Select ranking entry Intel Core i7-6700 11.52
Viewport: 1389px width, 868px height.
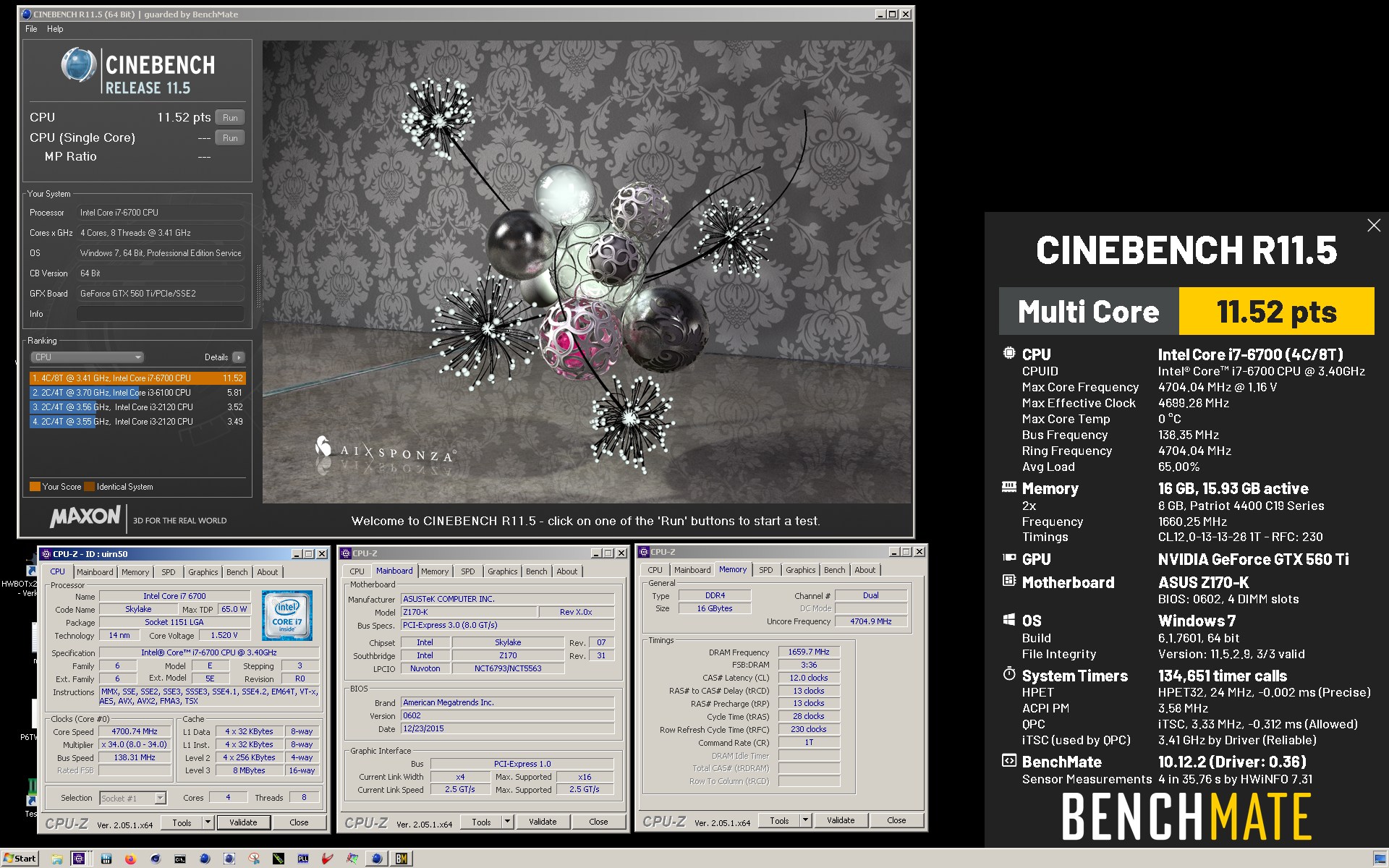(x=137, y=378)
